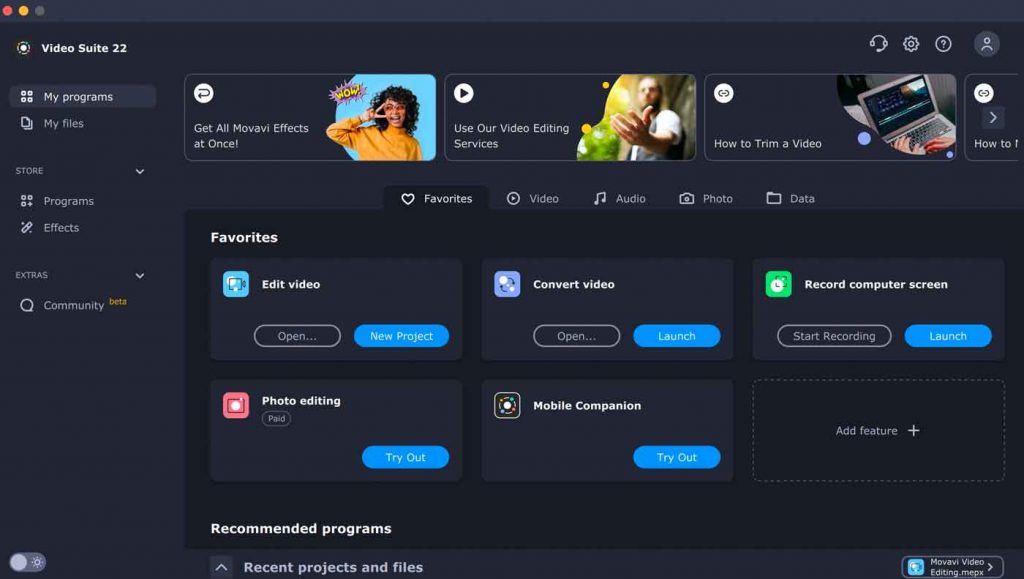1024x579 pixels.
Task: Switch to the Video tab
Action: [x=533, y=198]
